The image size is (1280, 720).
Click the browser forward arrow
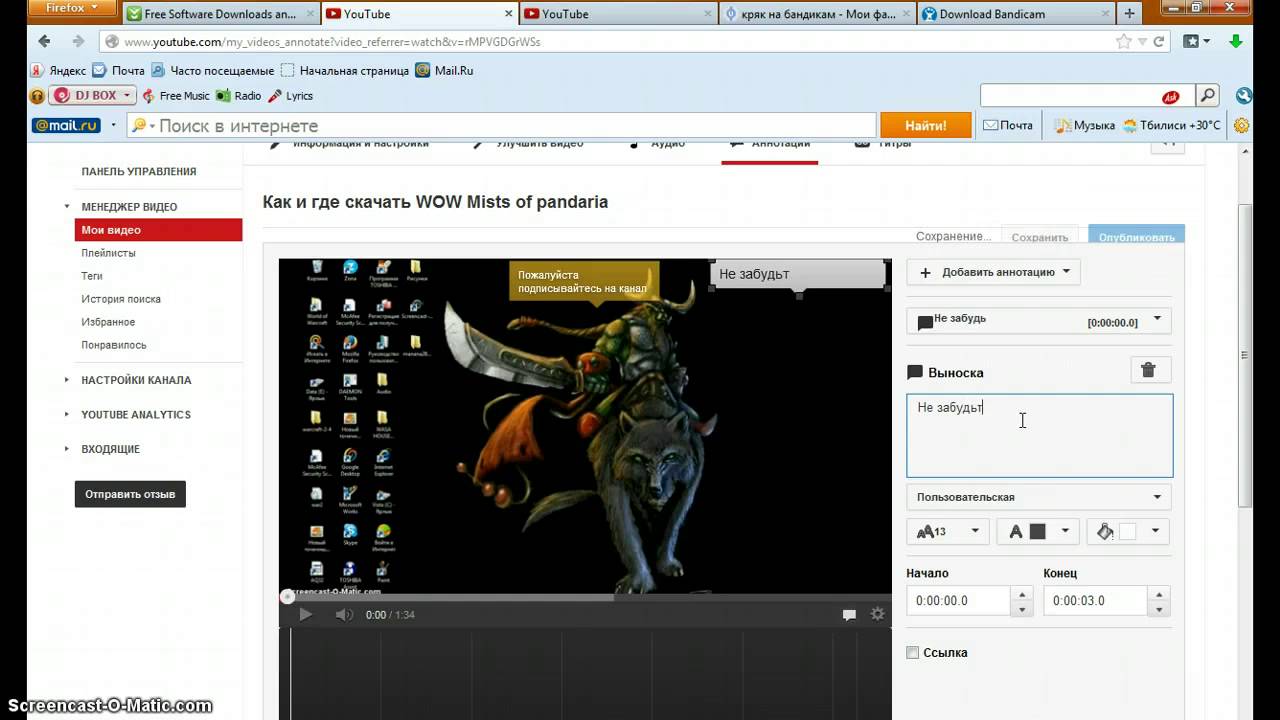(78, 42)
